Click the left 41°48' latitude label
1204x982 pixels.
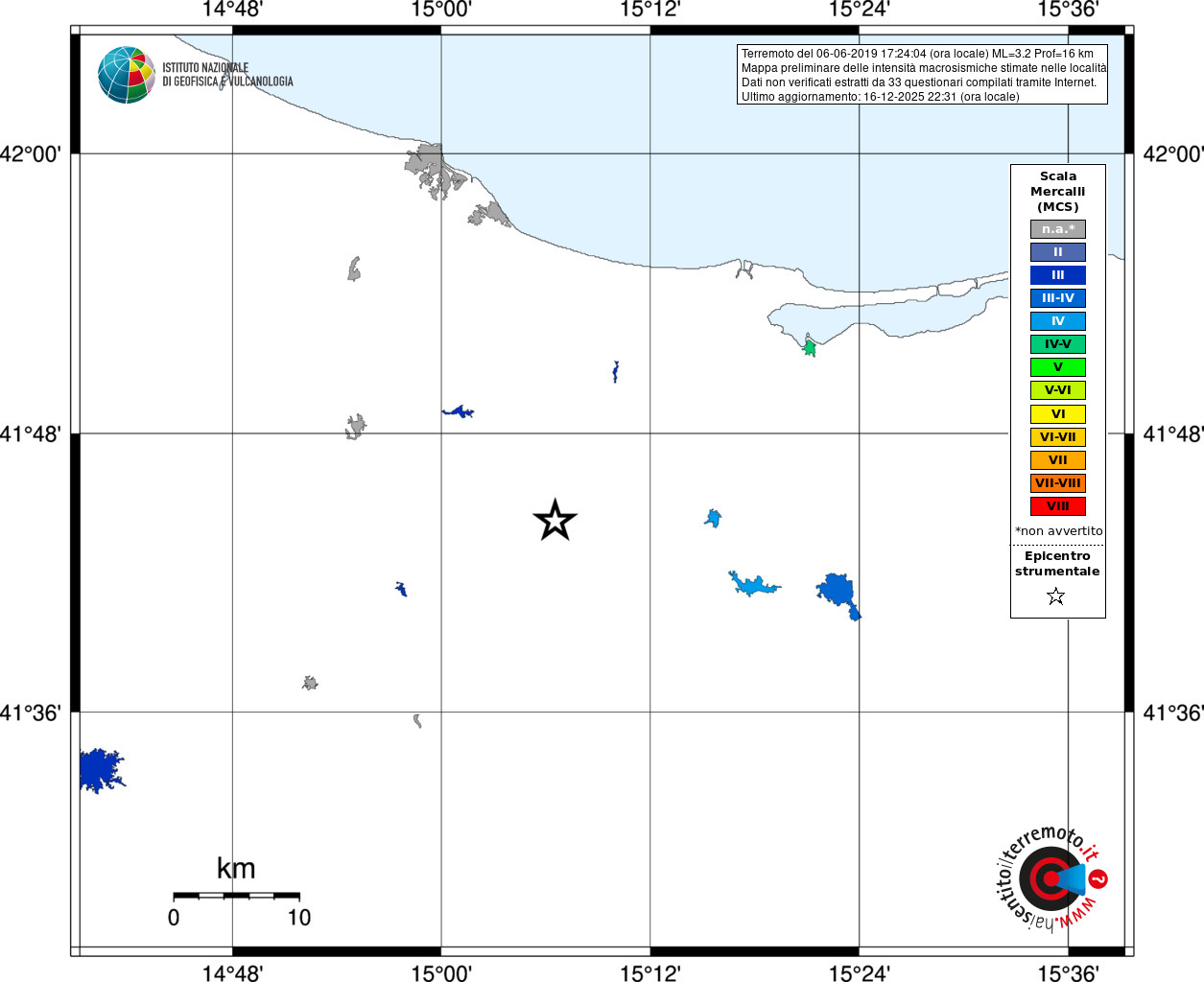pyautogui.click(x=31, y=433)
